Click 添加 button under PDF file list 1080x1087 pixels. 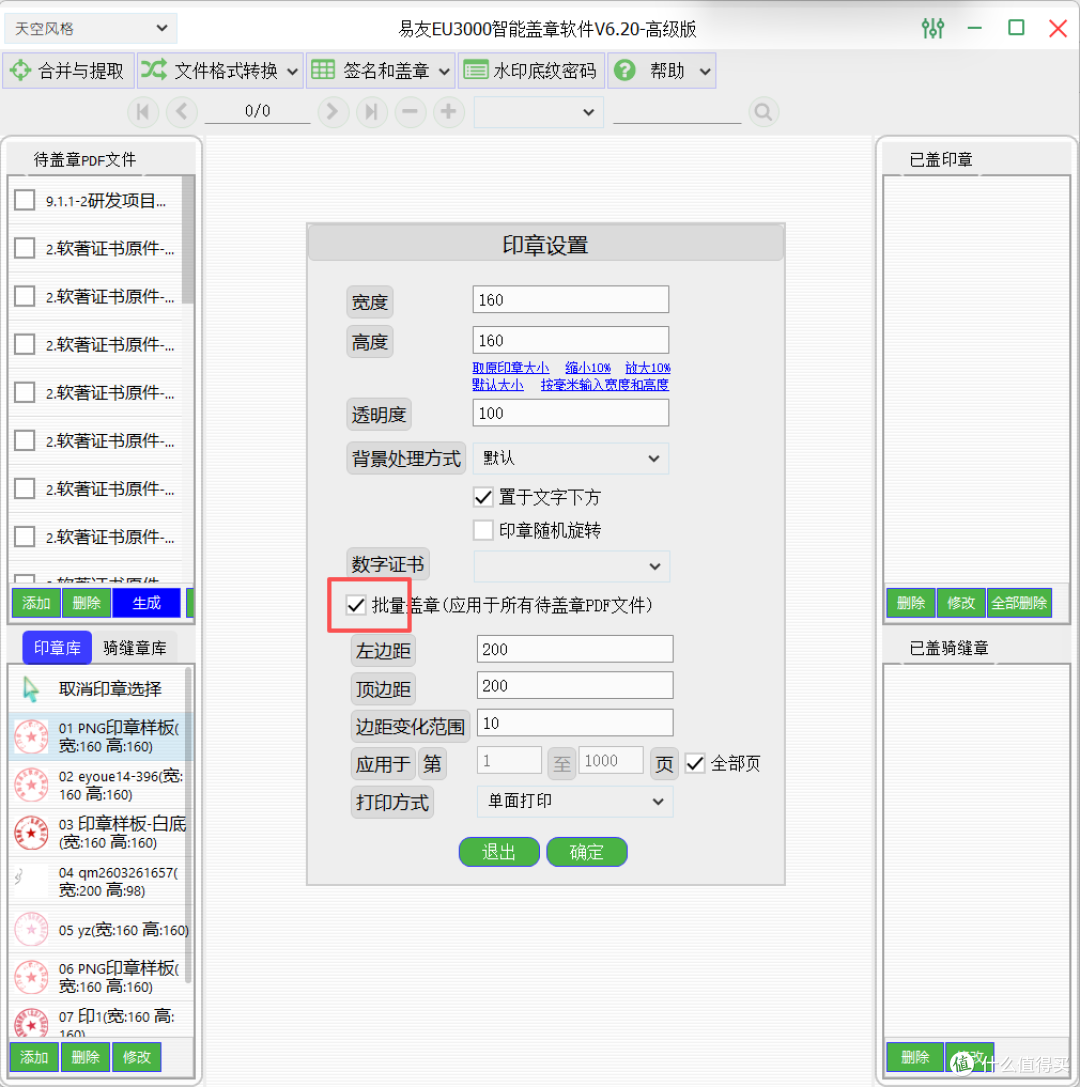[x=36, y=602]
